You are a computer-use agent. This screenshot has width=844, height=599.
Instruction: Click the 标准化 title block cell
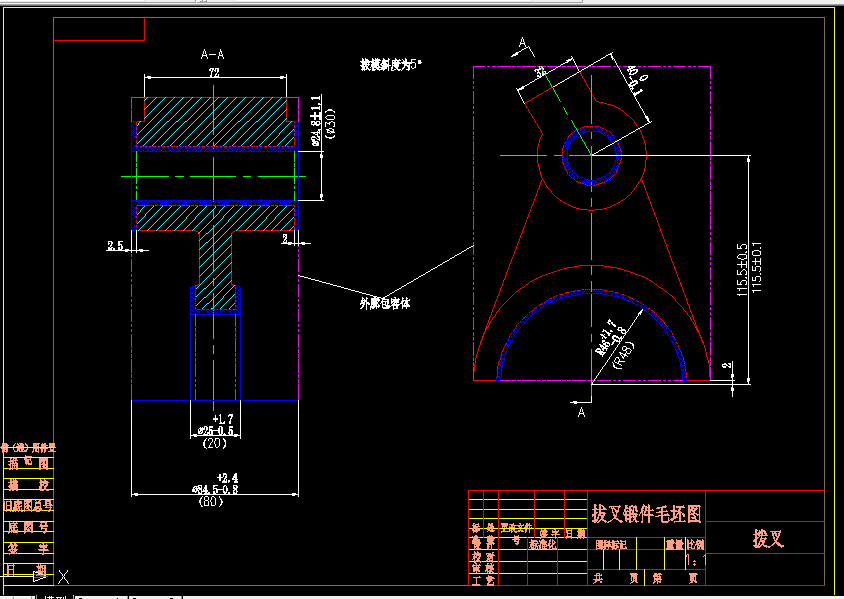click(x=543, y=544)
